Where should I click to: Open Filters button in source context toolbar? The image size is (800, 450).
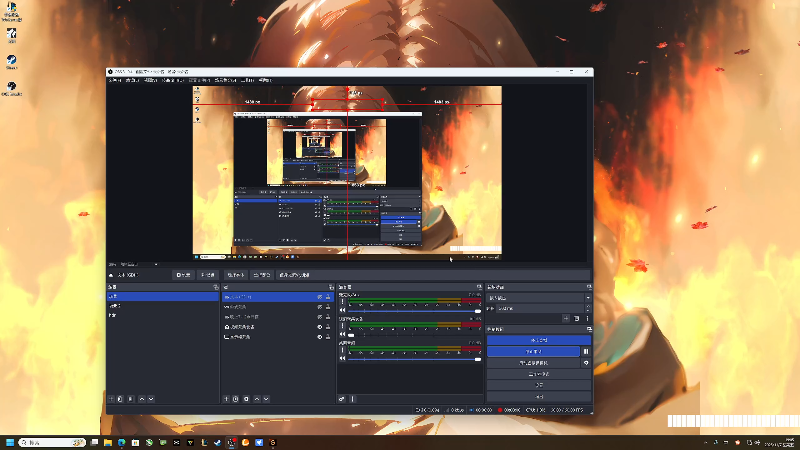(x=208, y=275)
